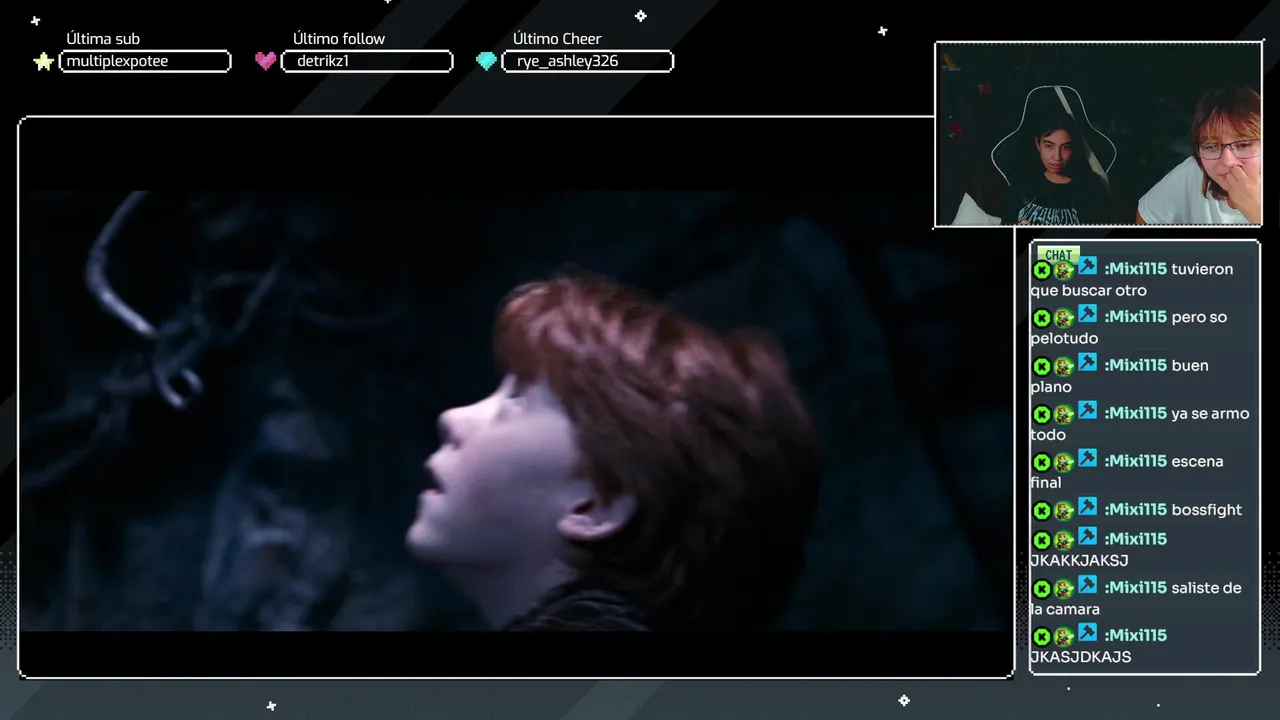Click the yellow star icon beside Última sub

[x=43, y=62]
